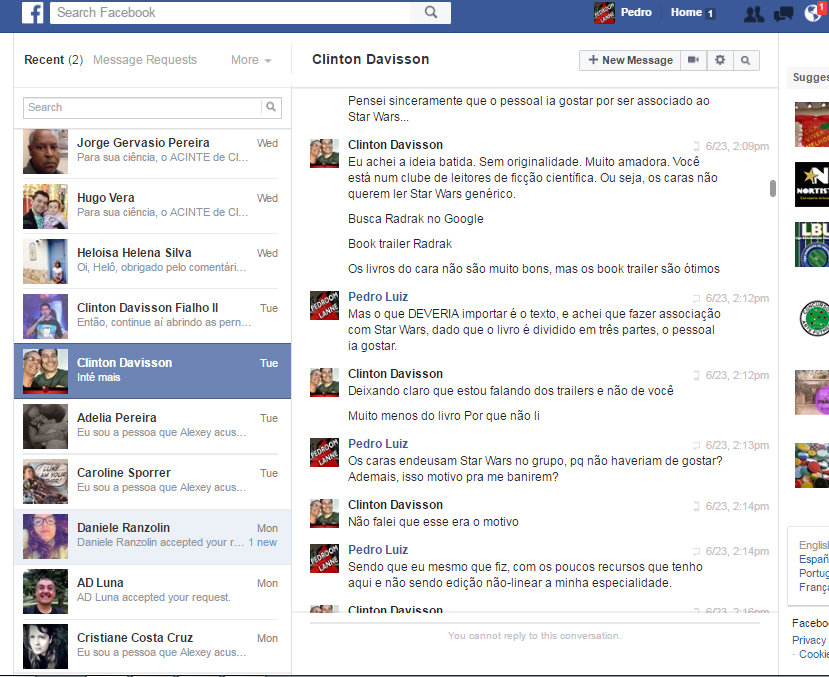The image size is (829, 677).
Task: Open Pedro profile link
Action: [636, 13]
